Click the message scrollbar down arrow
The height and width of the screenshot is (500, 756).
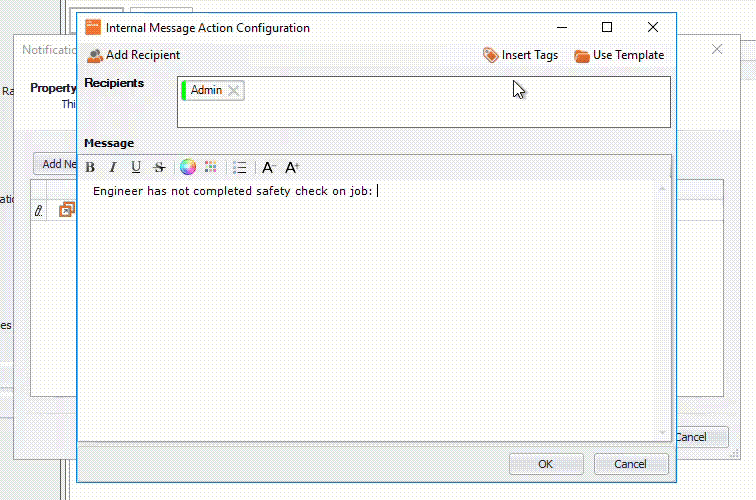tap(662, 432)
